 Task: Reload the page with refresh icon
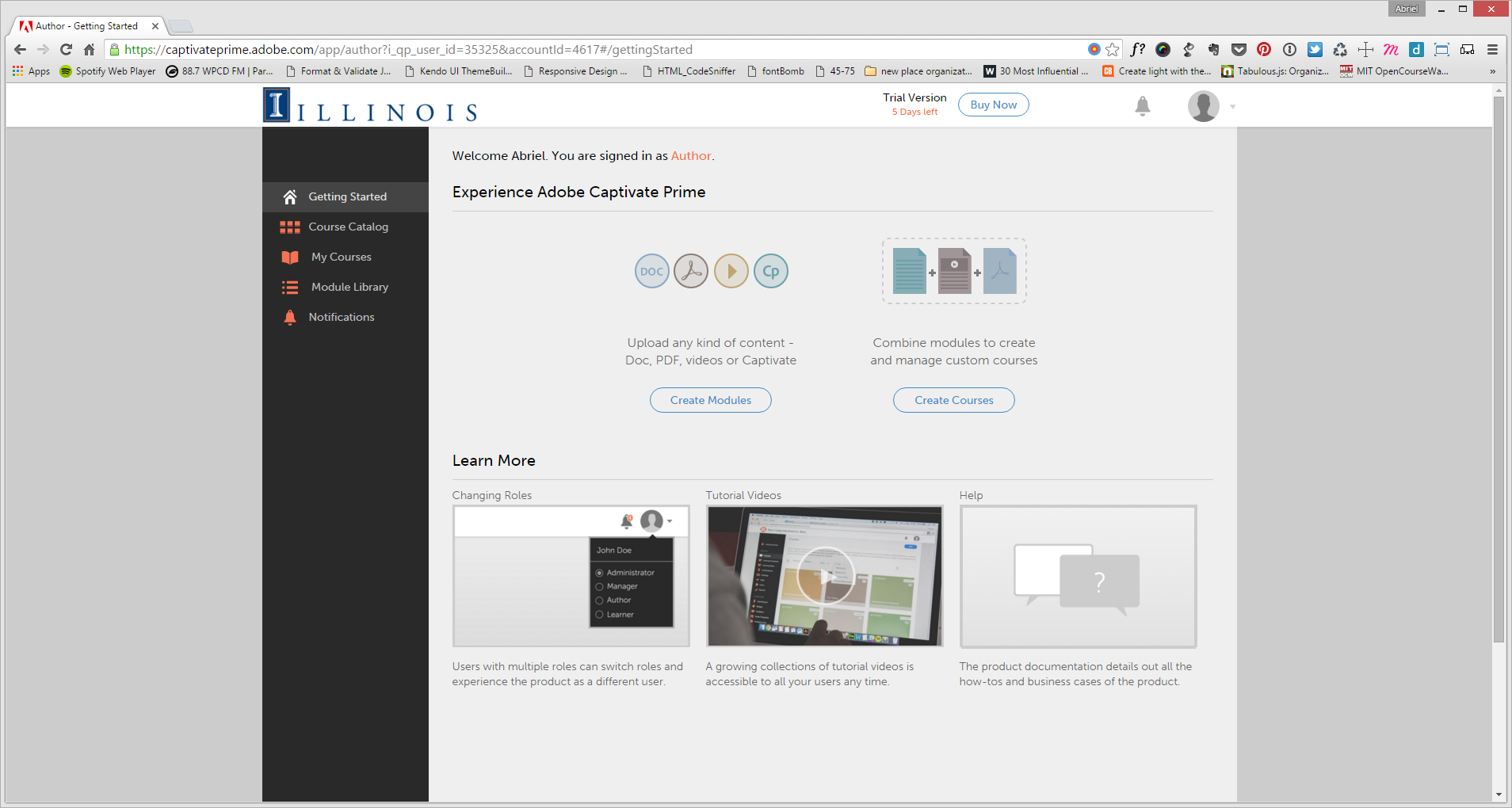[66, 49]
